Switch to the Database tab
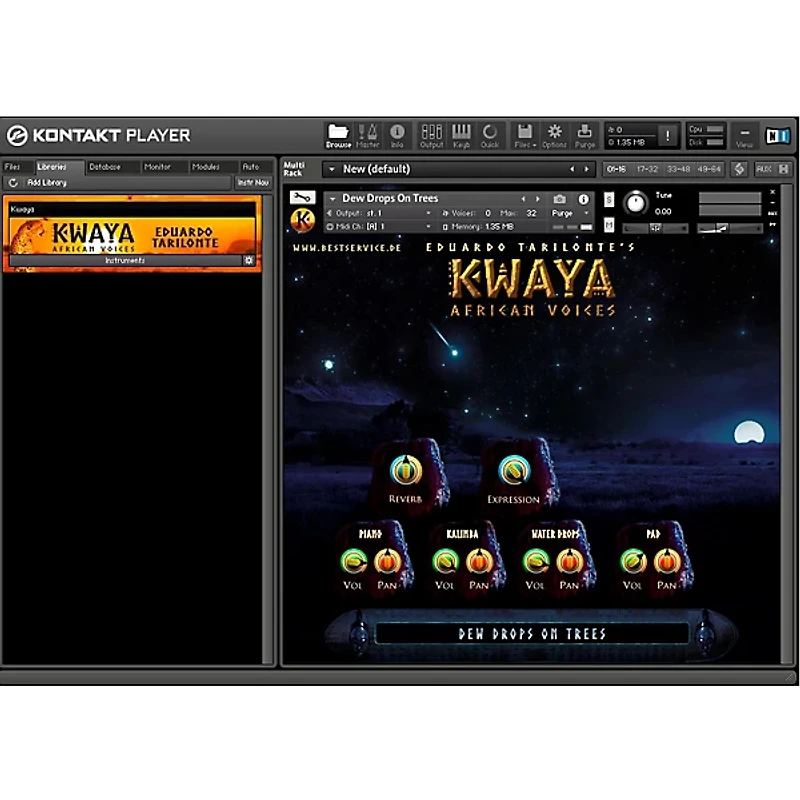This screenshot has width=800, height=800. tap(105, 167)
